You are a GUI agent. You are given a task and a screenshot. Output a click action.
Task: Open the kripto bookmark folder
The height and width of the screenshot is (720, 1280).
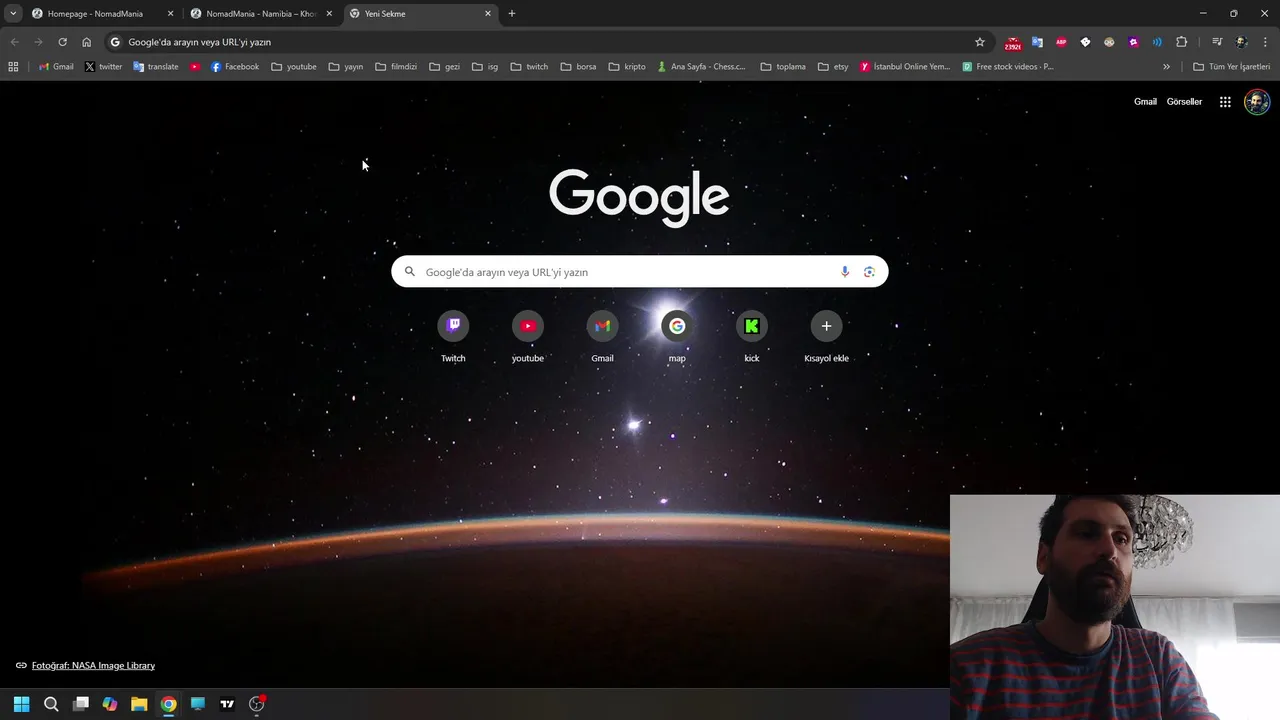coord(627,67)
